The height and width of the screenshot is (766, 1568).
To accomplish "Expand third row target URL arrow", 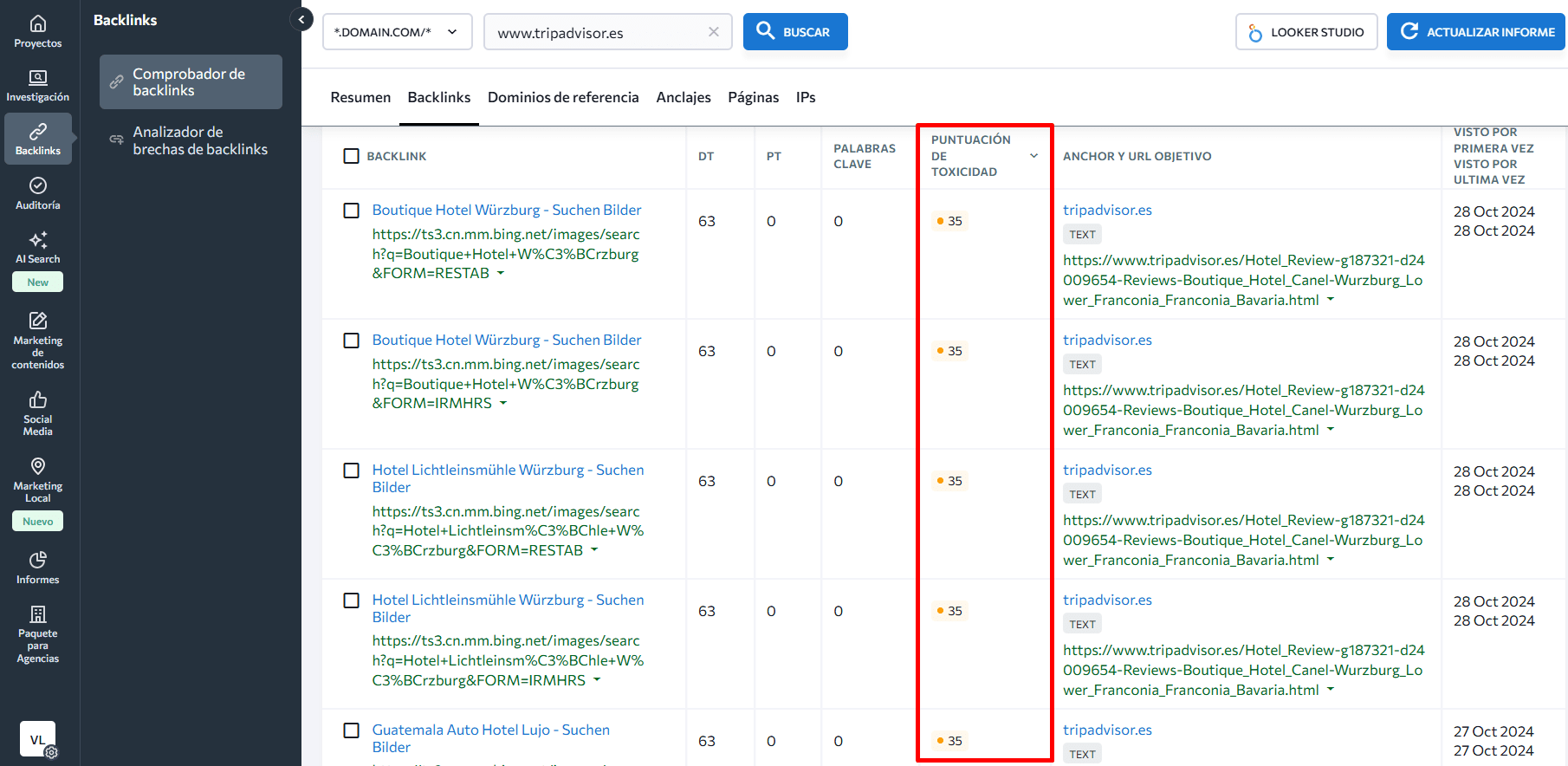I will pos(1331,560).
